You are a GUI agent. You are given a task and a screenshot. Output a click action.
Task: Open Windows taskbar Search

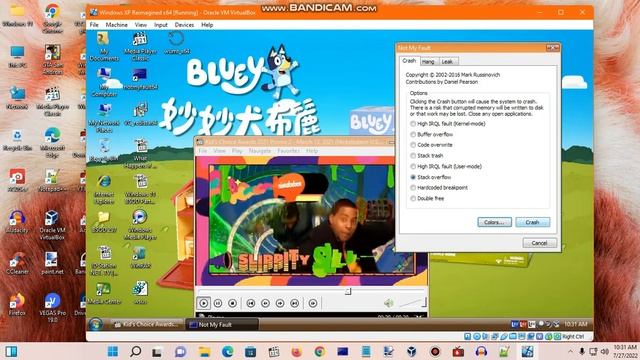(136, 351)
